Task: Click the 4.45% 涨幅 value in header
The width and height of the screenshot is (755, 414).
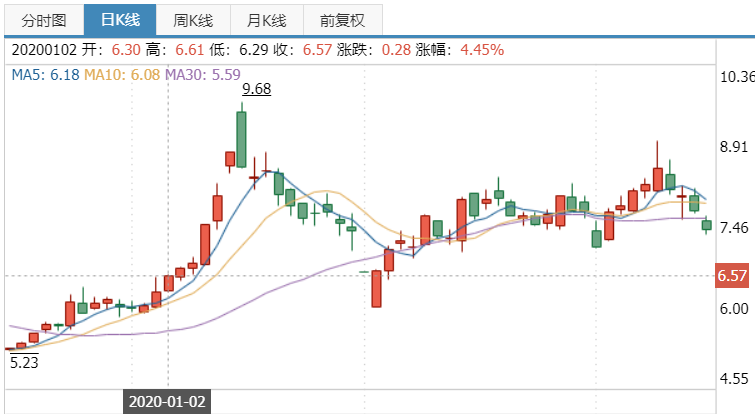Action: [x=481, y=49]
